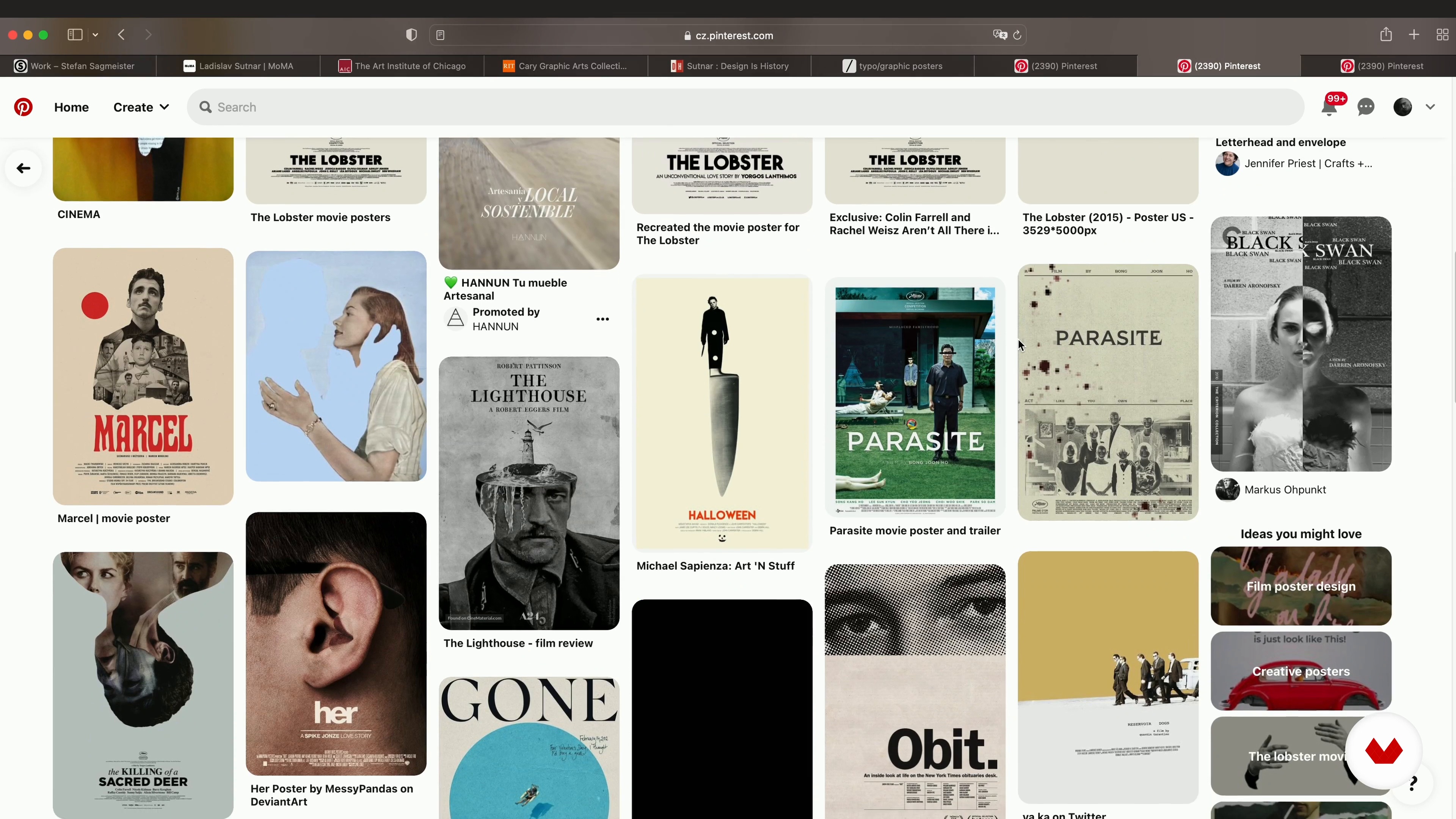The width and height of the screenshot is (1456, 819).
Task: Click 'The Lobster movie posters' title
Action: coord(320,218)
